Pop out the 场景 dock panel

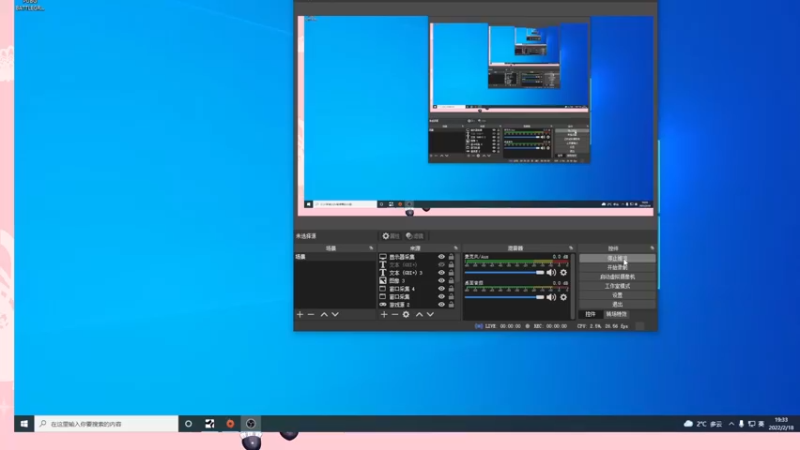tap(371, 248)
